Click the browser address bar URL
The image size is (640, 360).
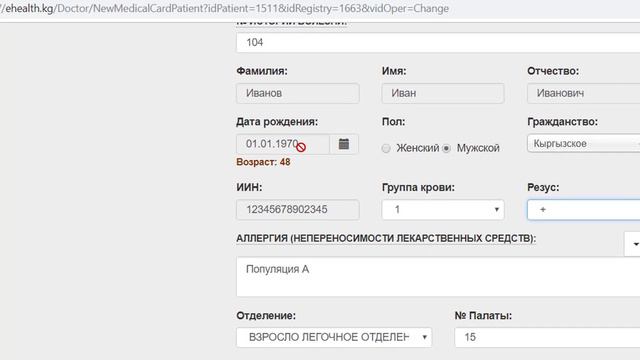224,9
